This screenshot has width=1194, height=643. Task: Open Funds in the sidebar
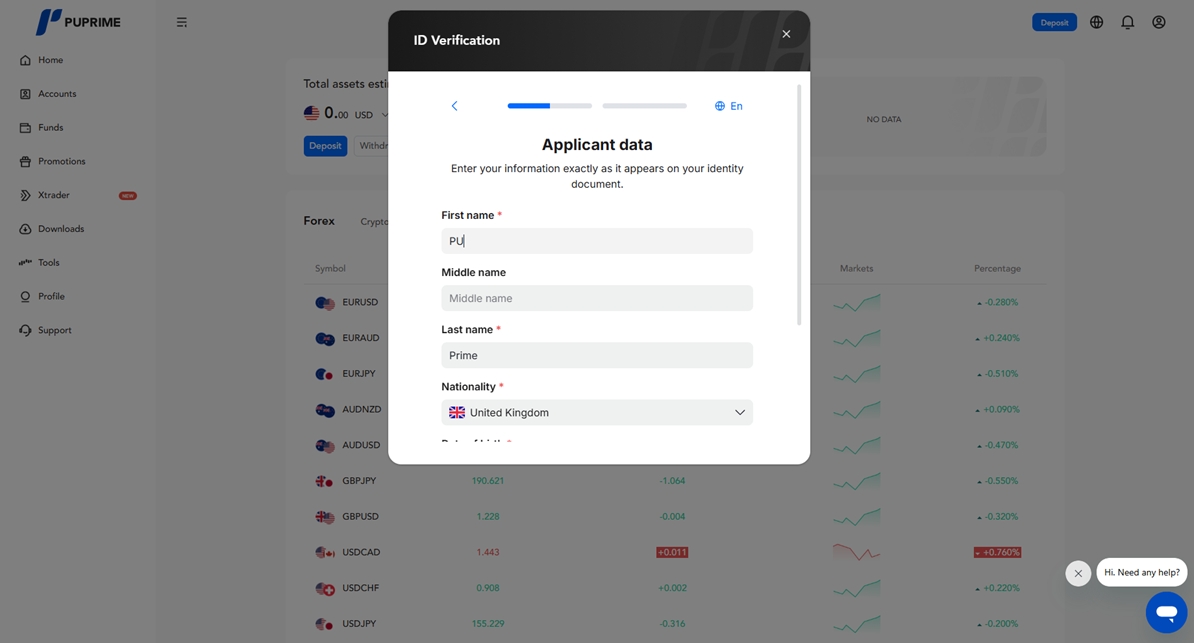click(x=50, y=128)
